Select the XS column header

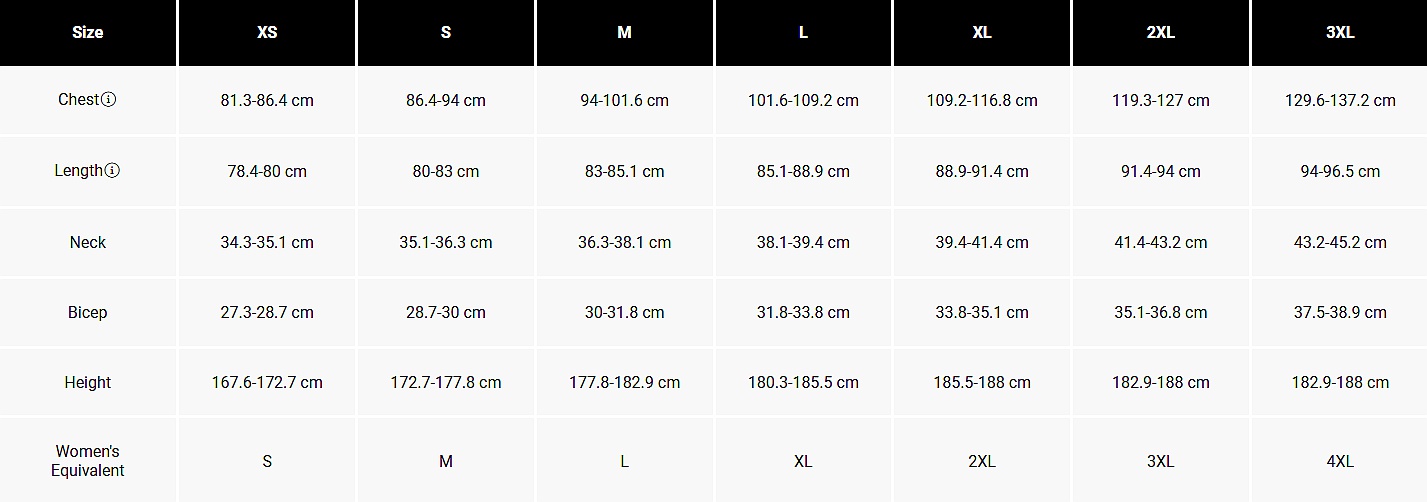pos(267,32)
